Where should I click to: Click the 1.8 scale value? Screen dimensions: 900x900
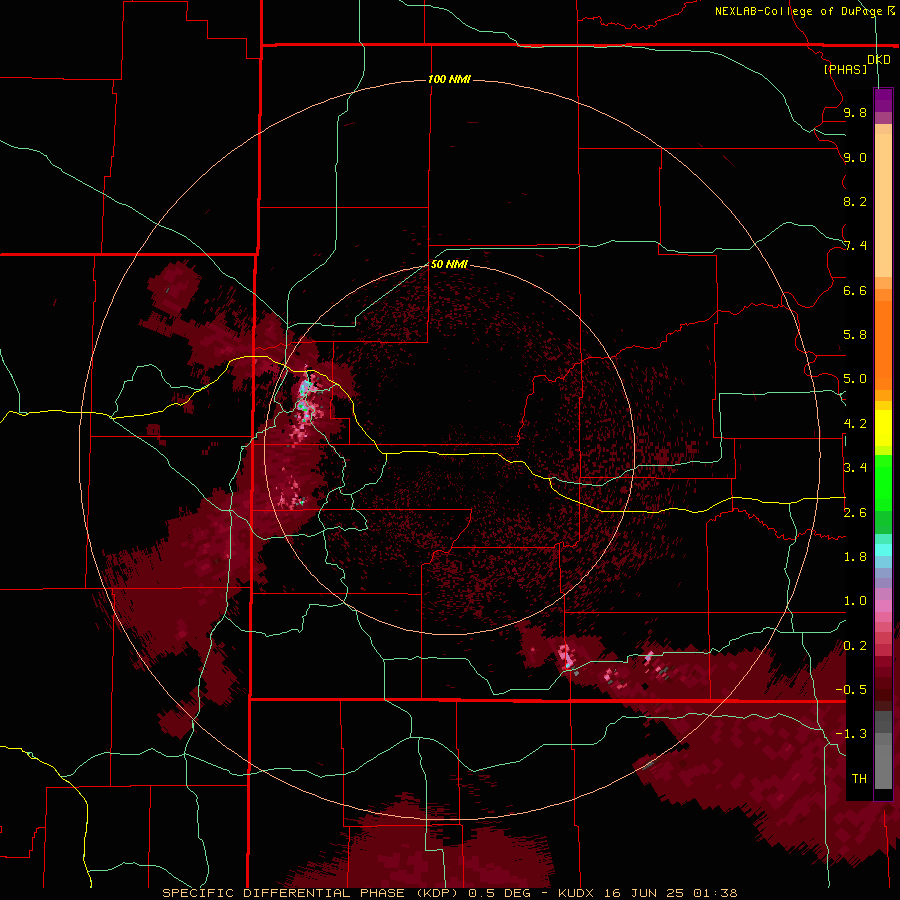click(855, 557)
